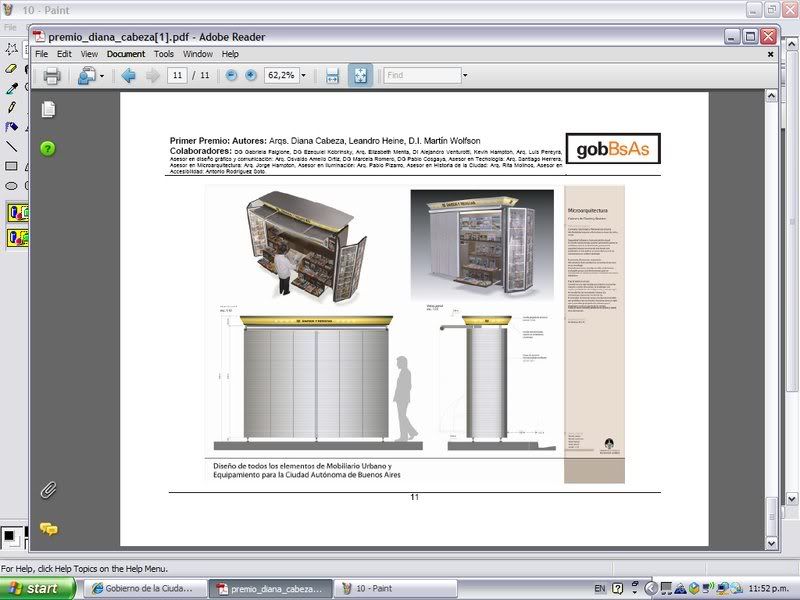Expand the 62,2% zoom level dropdown
Screen dimensions: 800x600
point(304,76)
